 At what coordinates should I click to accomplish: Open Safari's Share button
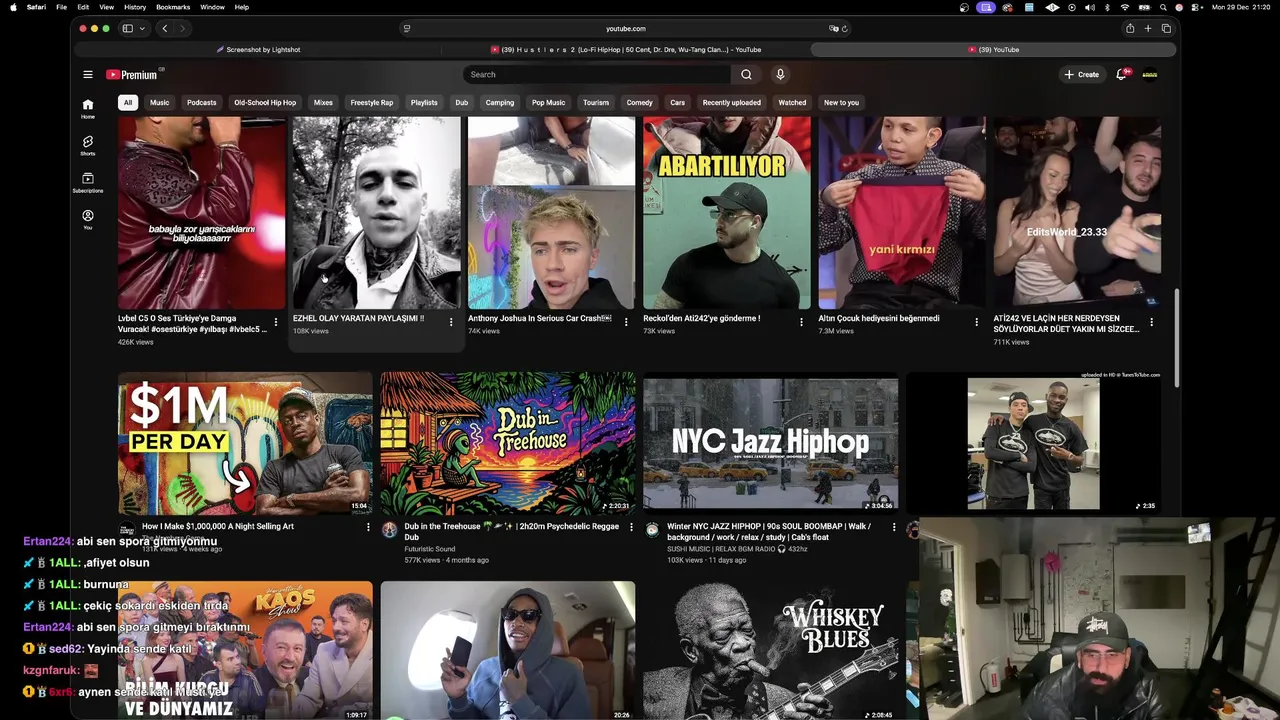[1130, 28]
